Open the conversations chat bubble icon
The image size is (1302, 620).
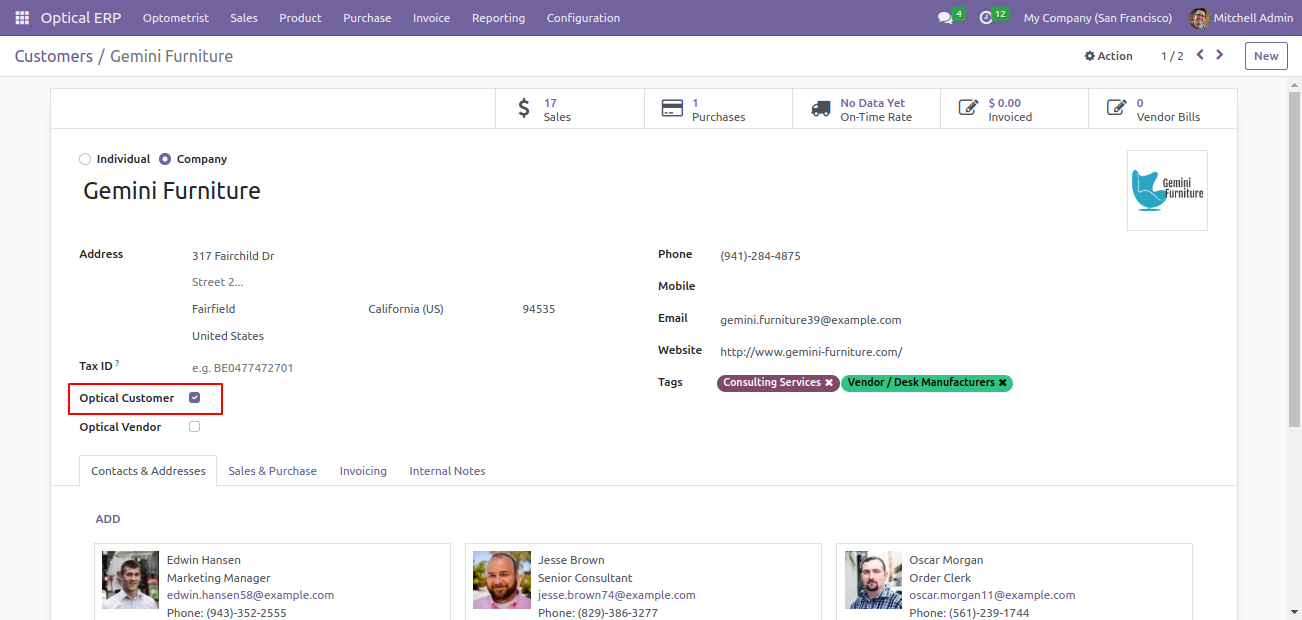pyautogui.click(x=945, y=18)
